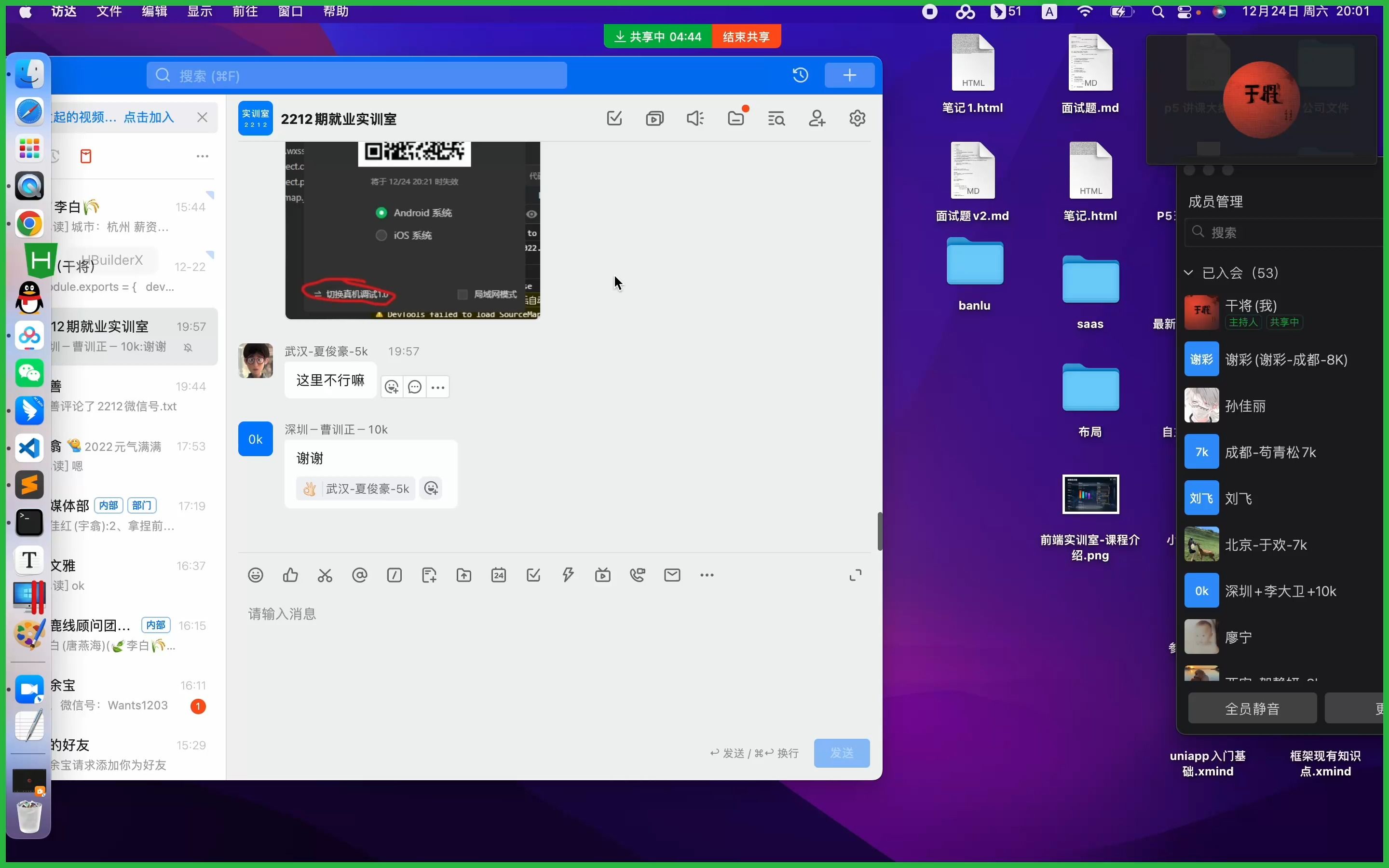Add reaction to 这里不行嘛 message
This screenshot has width=1389, height=868.
pyautogui.click(x=392, y=387)
